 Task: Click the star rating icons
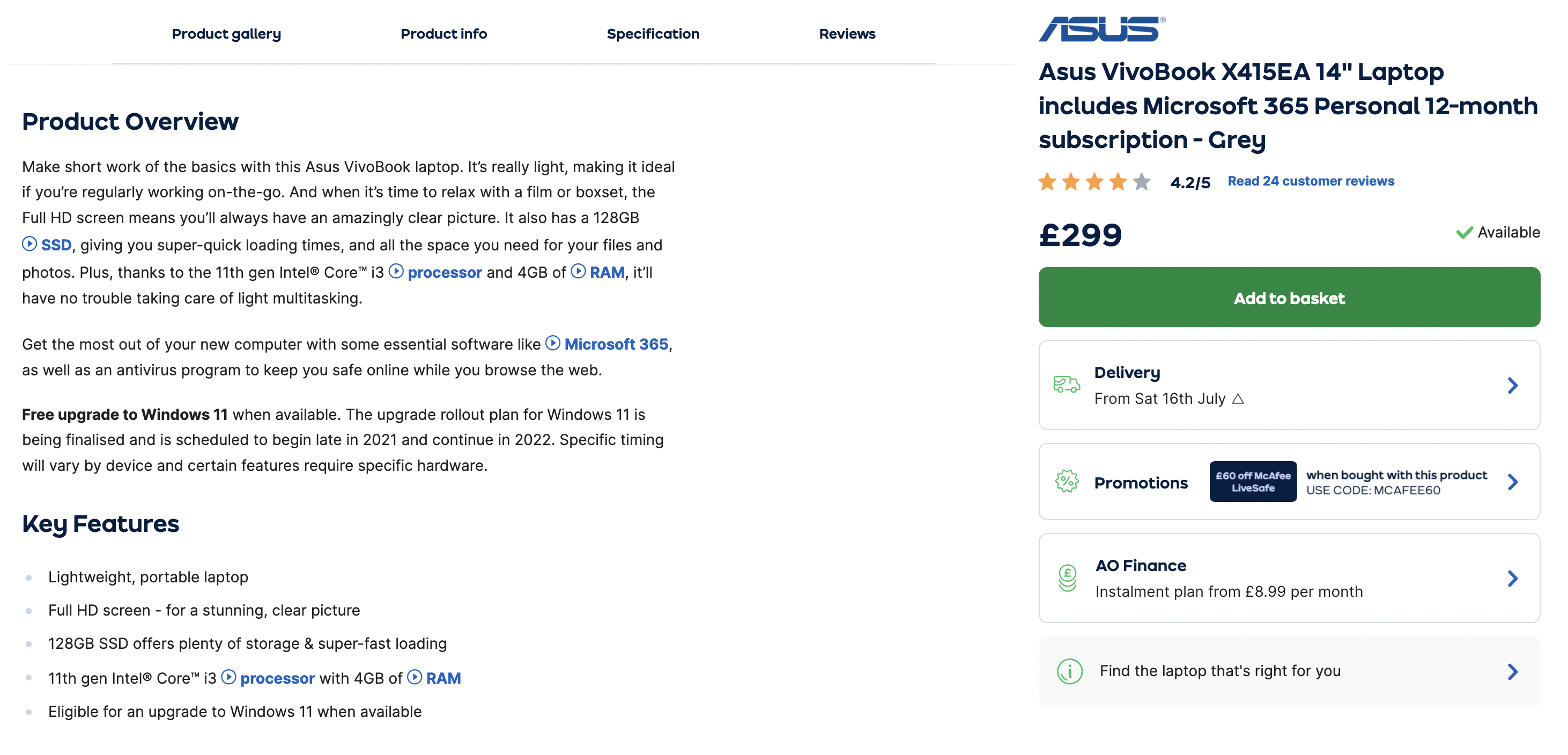1094,181
